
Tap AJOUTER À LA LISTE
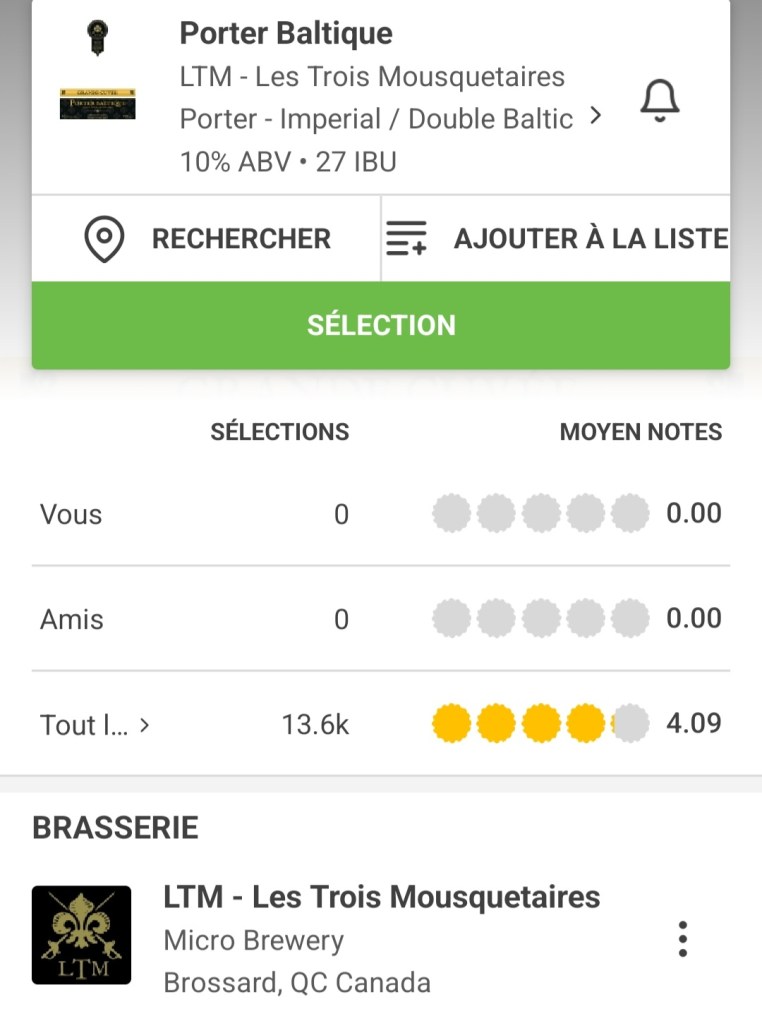pyautogui.click(x=590, y=239)
